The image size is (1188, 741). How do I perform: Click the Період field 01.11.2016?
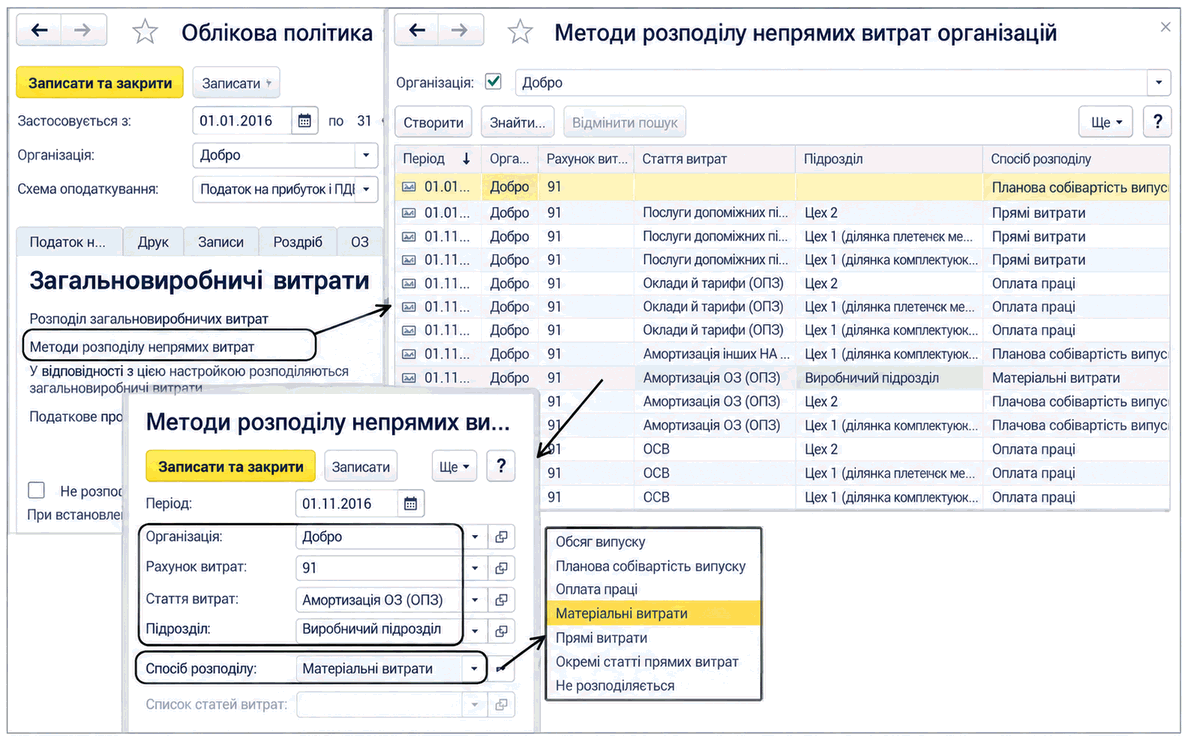pos(346,503)
